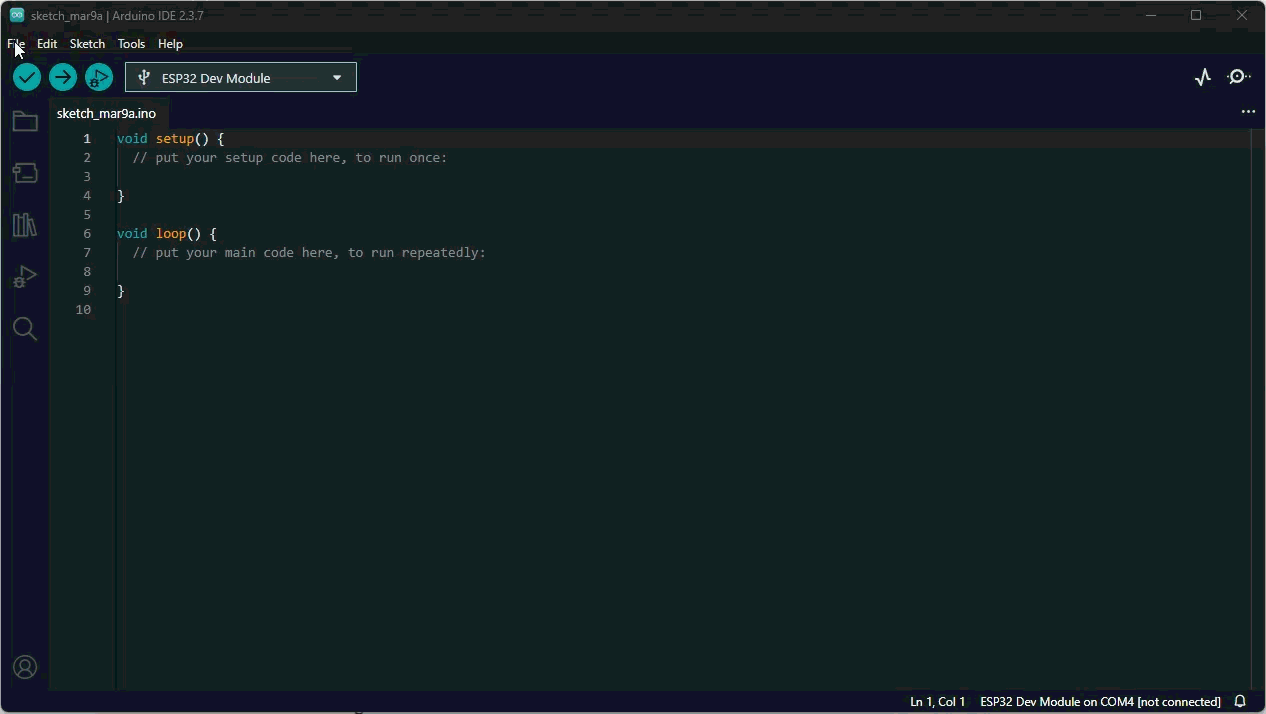Viewport: 1266px width, 714px height.
Task: Open the Sketch menu
Action: pyautogui.click(x=87, y=44)
